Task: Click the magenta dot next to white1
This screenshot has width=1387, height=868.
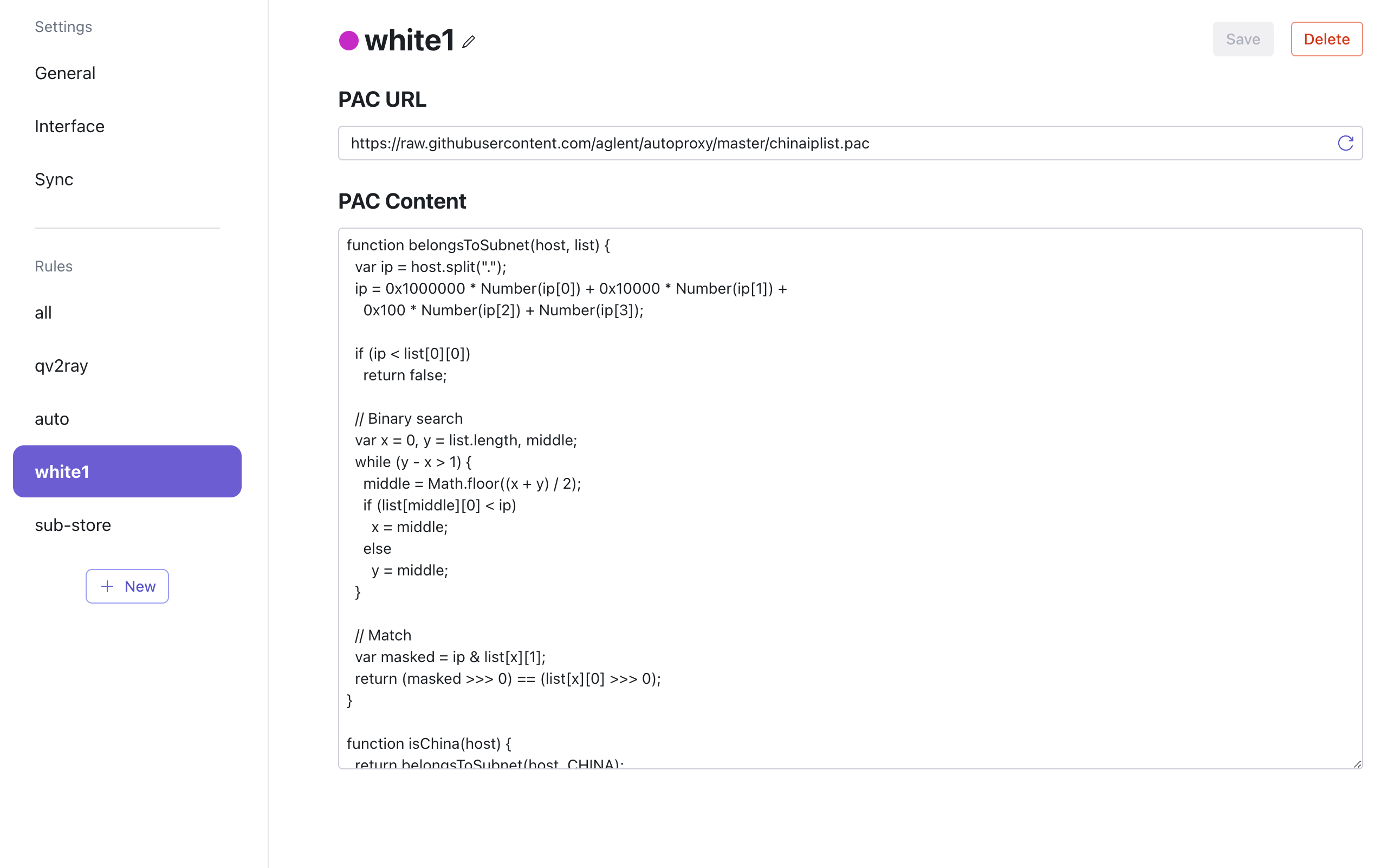Action: point(348,41)
